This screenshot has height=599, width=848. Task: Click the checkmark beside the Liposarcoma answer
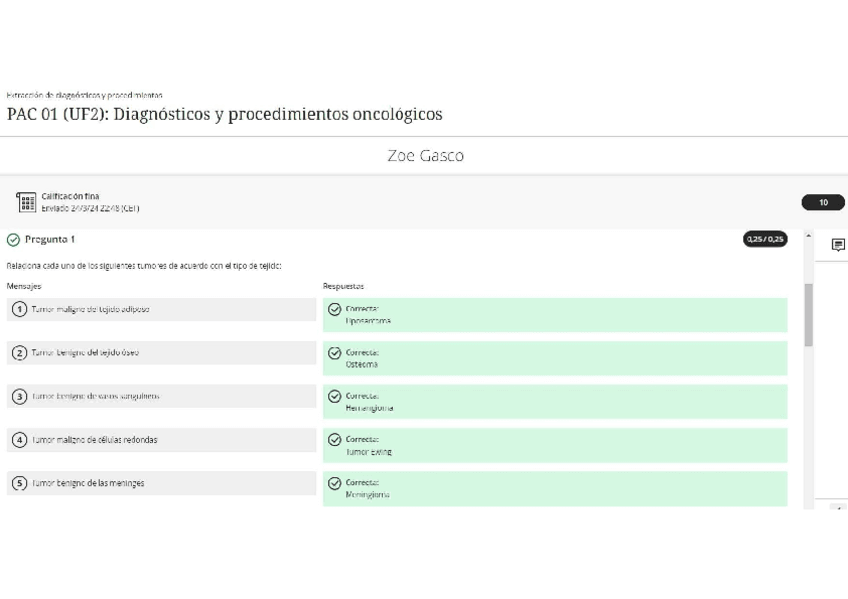[x=335, y=309]
